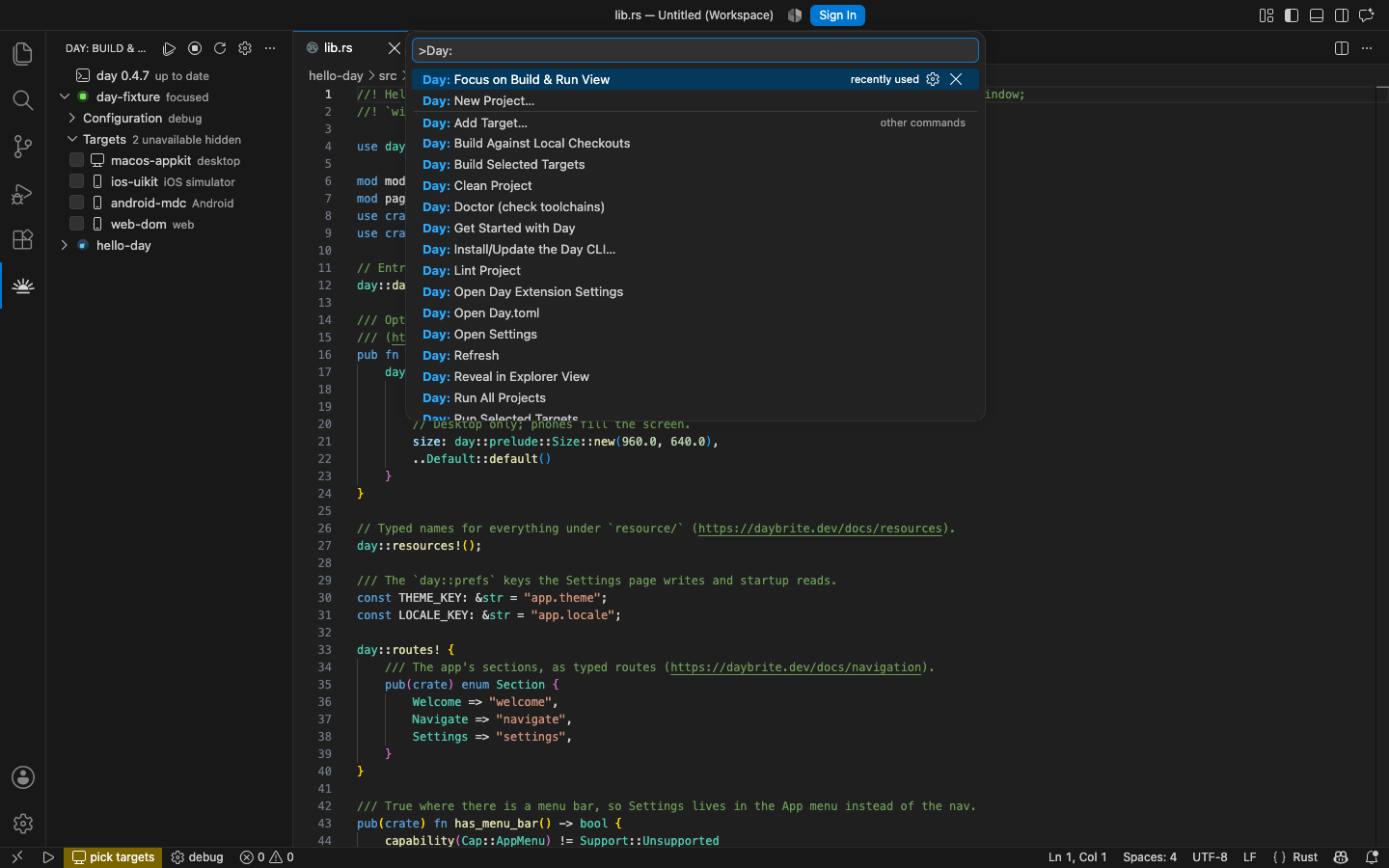
Task: Open Source Control view
Action: tap(22, 147)
